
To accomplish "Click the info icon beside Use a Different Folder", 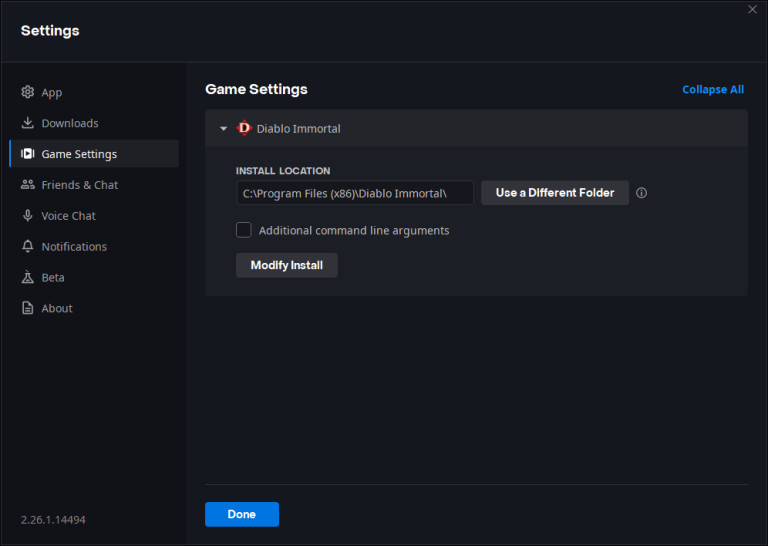I will (x=642, y=193).
